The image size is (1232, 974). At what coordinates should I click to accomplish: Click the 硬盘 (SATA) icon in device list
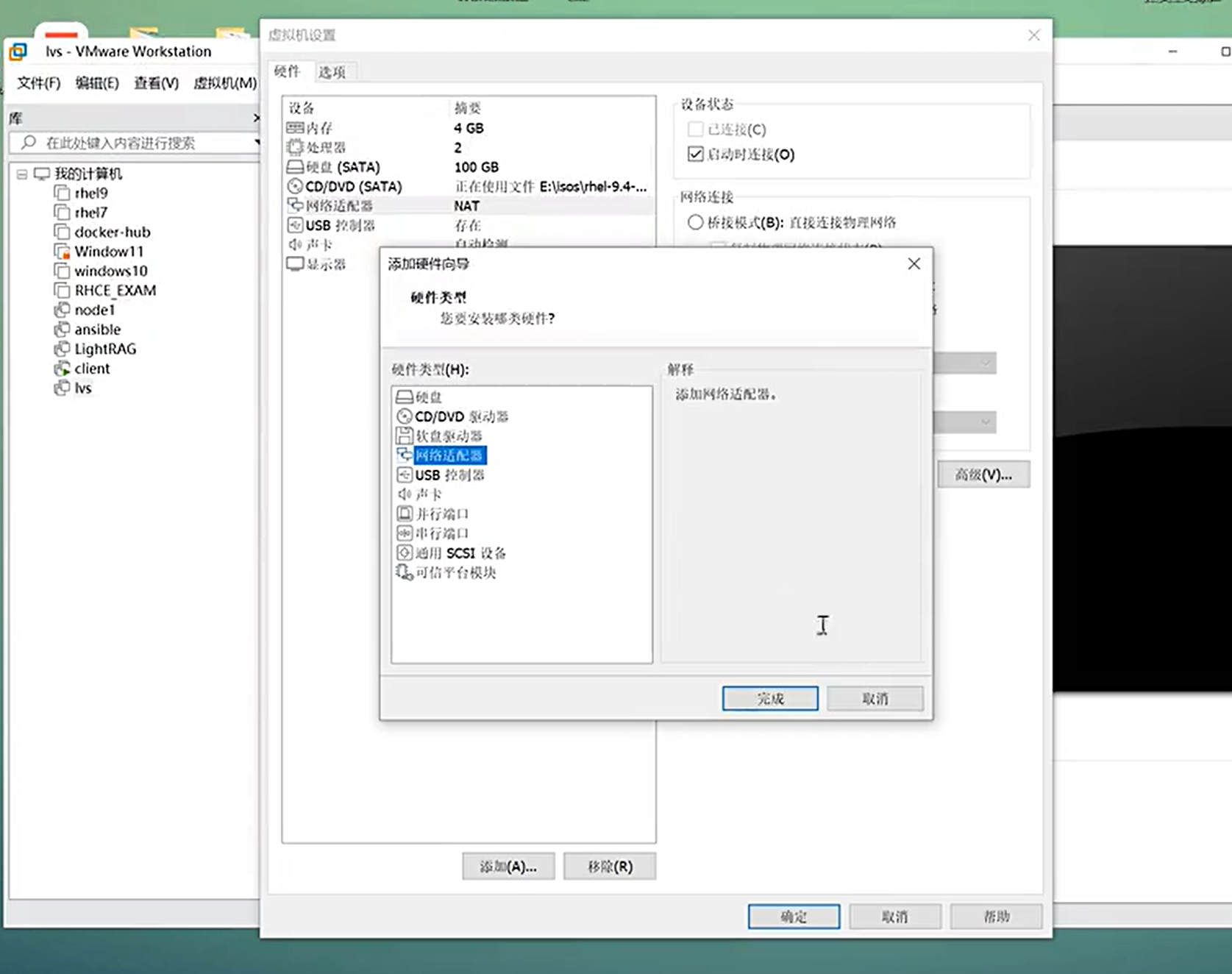point(295,167)
